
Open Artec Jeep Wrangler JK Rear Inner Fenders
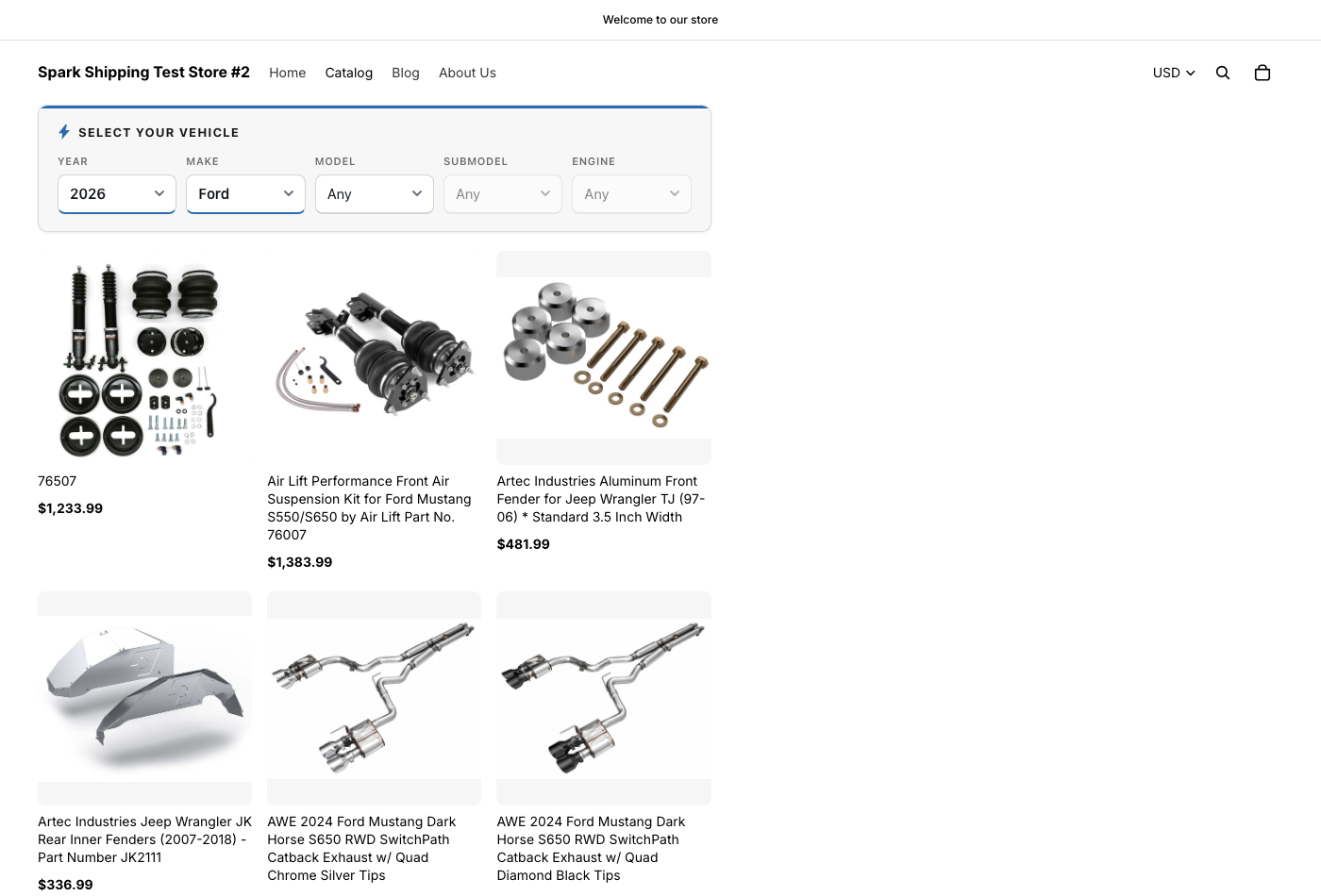(144, 839)
